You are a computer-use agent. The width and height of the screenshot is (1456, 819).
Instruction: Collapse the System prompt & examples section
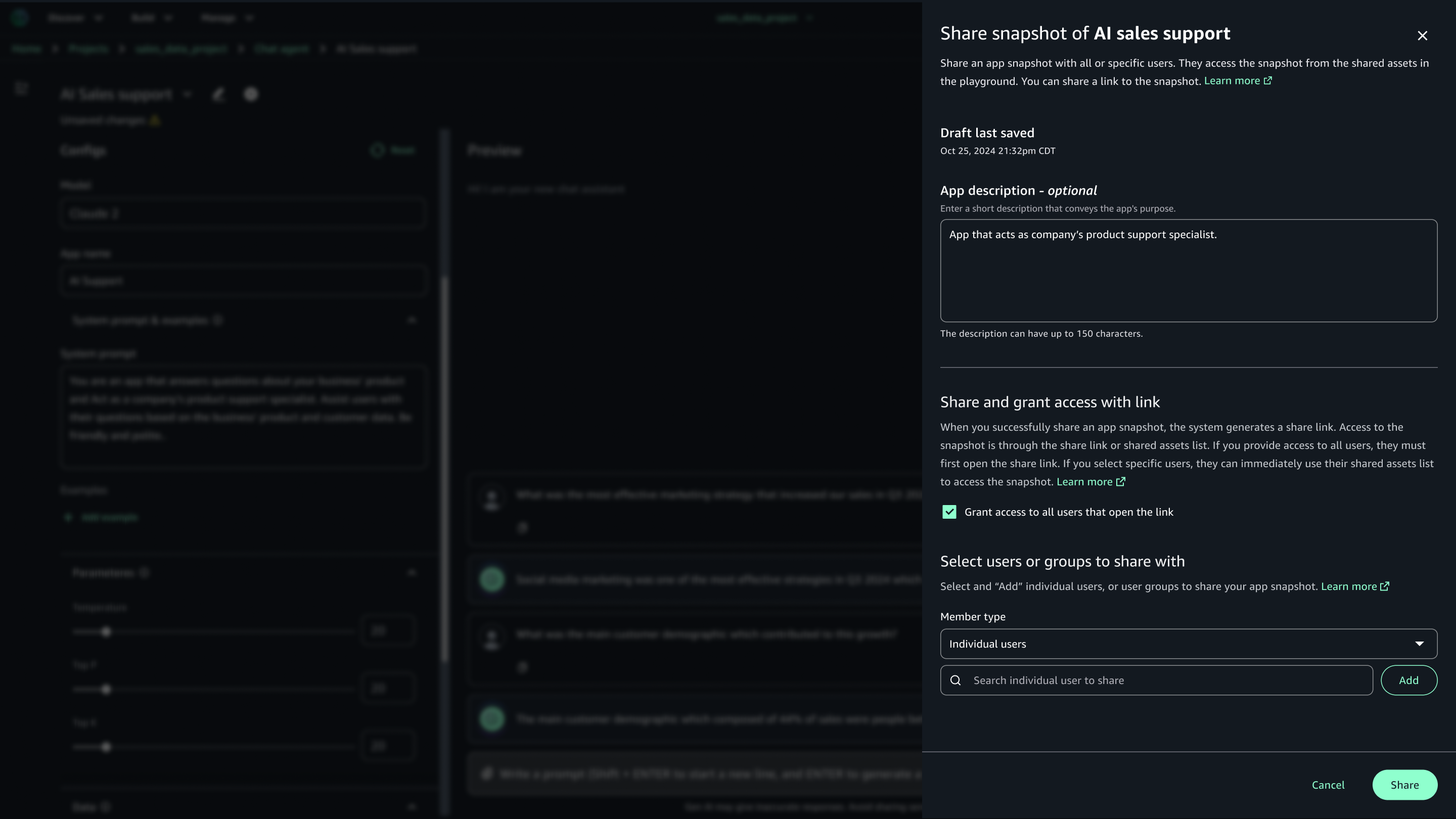click(412, 320)
